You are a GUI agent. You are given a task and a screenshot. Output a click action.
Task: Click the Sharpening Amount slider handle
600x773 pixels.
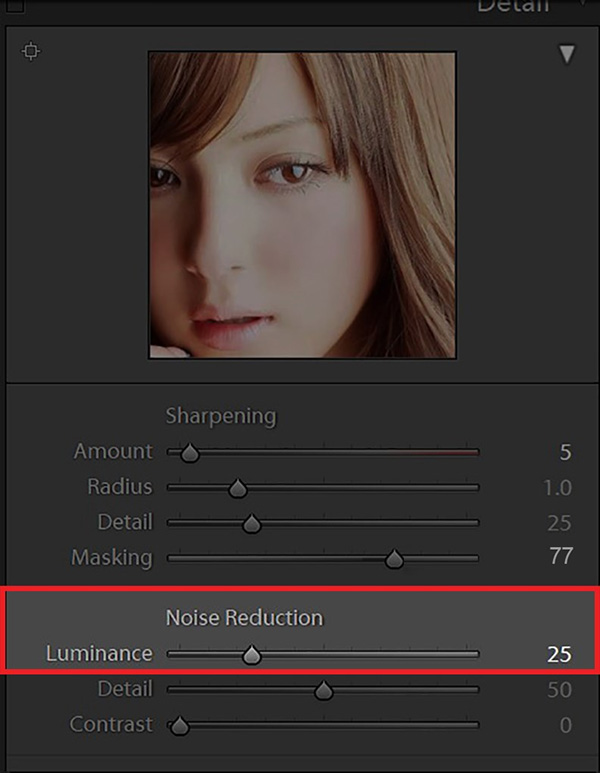(189, 453)
